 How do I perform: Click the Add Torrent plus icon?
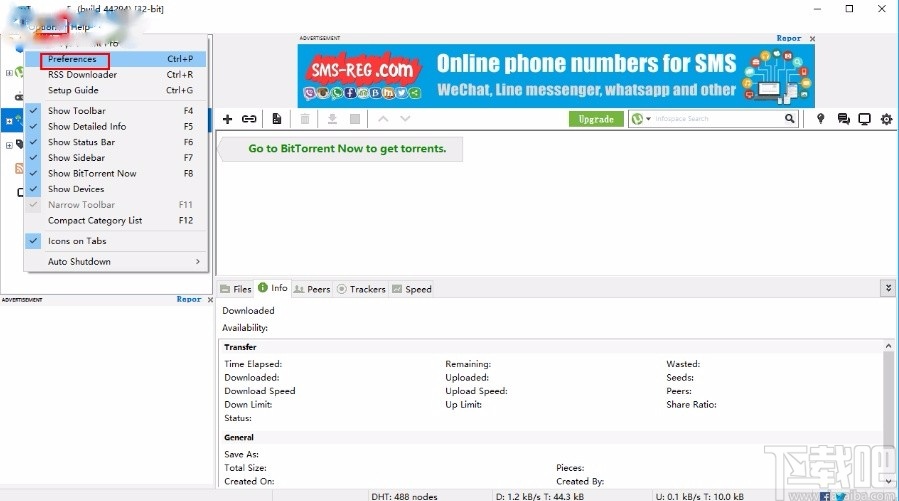(x=227, y=119)
